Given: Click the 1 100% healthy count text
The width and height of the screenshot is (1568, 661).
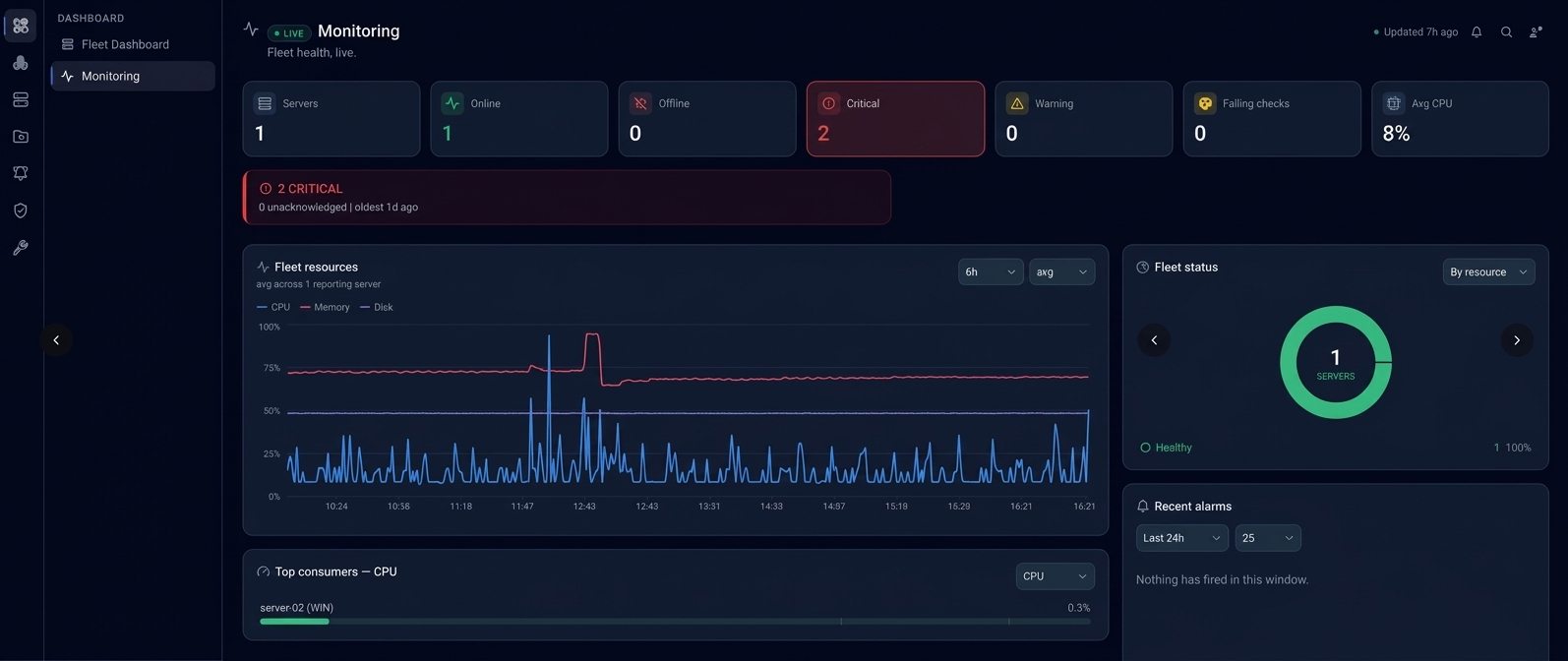Looking at the screenshot, I should coord(1513,448).
